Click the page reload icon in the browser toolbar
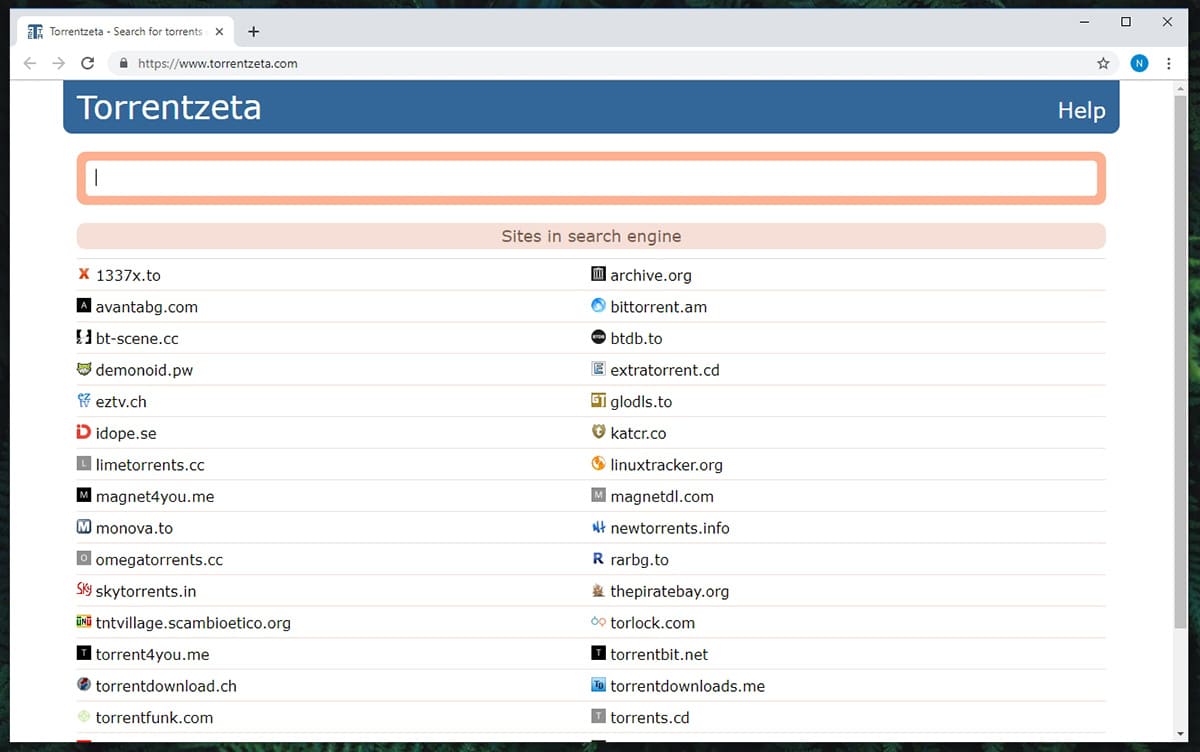This screenshot has width=1200, height=752. (x=88, y=62)
